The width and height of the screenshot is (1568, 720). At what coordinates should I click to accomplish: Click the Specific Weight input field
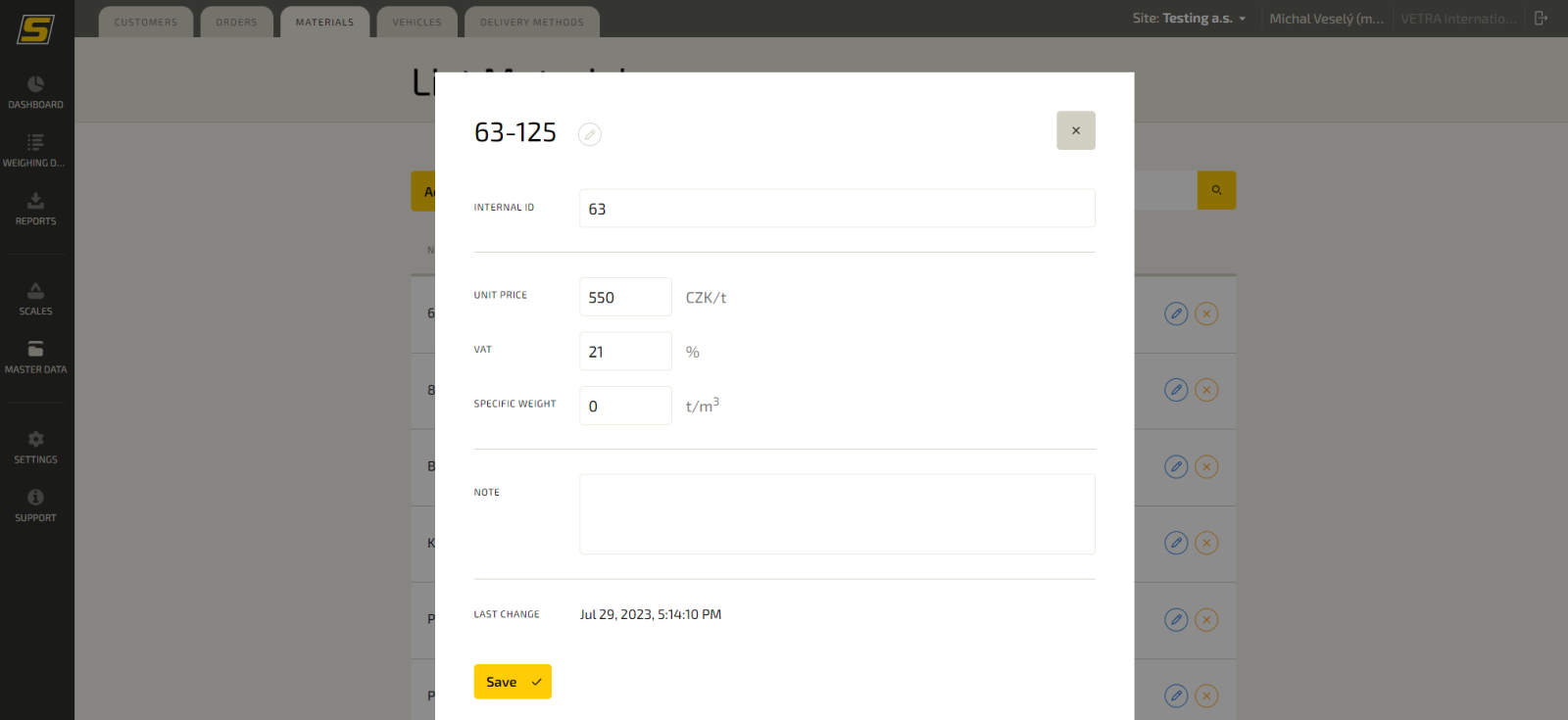click(x=625, y=406)
